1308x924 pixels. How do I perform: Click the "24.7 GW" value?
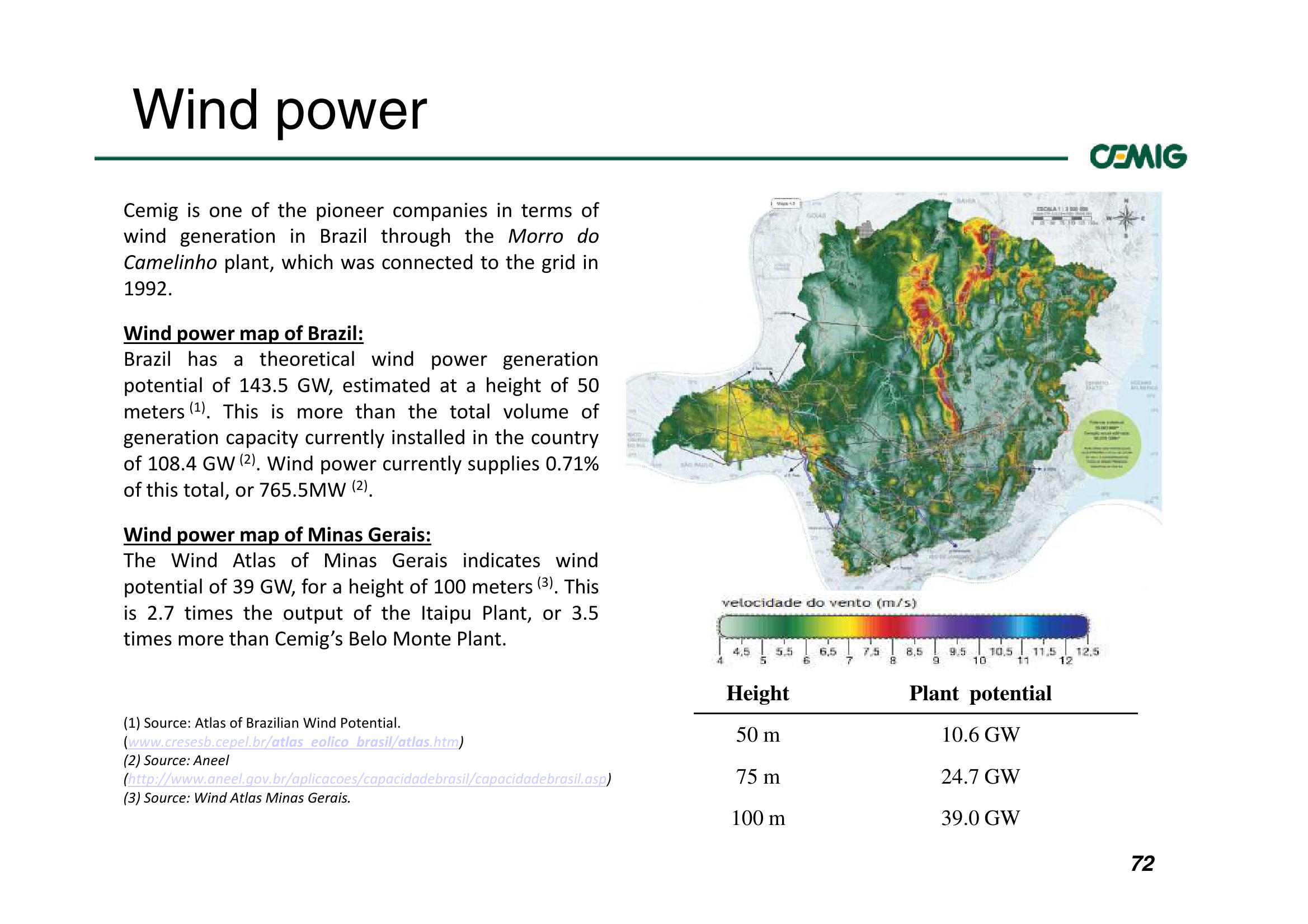[x=980, y=776]
